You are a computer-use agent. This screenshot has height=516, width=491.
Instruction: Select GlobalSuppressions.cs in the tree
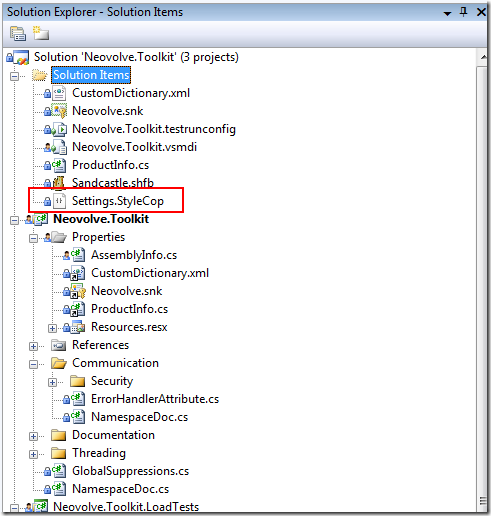[x=130, y=471]
